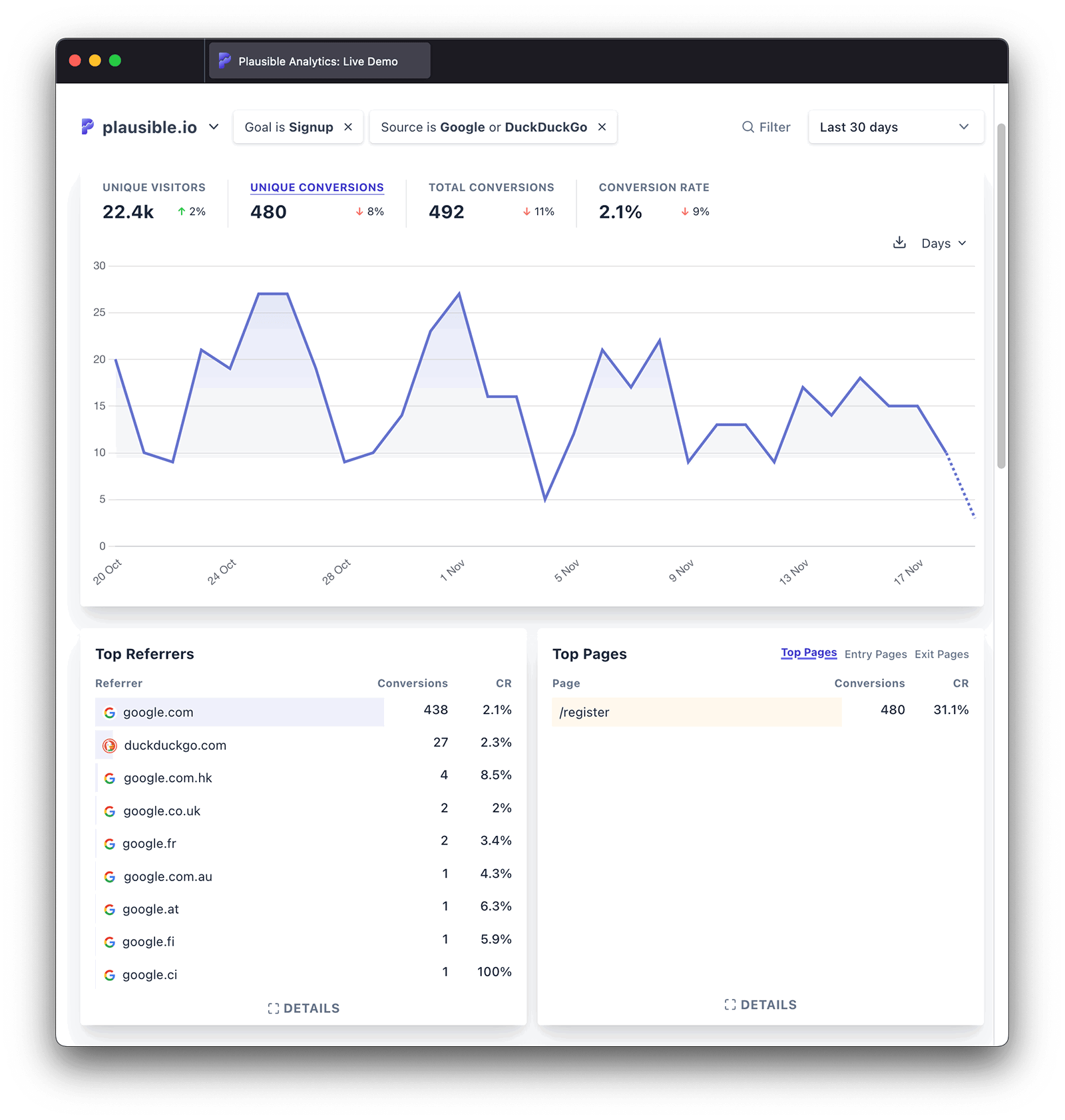1065x1120 pixels.
Task: Remove the Source is Google or DuckDuckGo filter
Action: (x=601, y=126)
